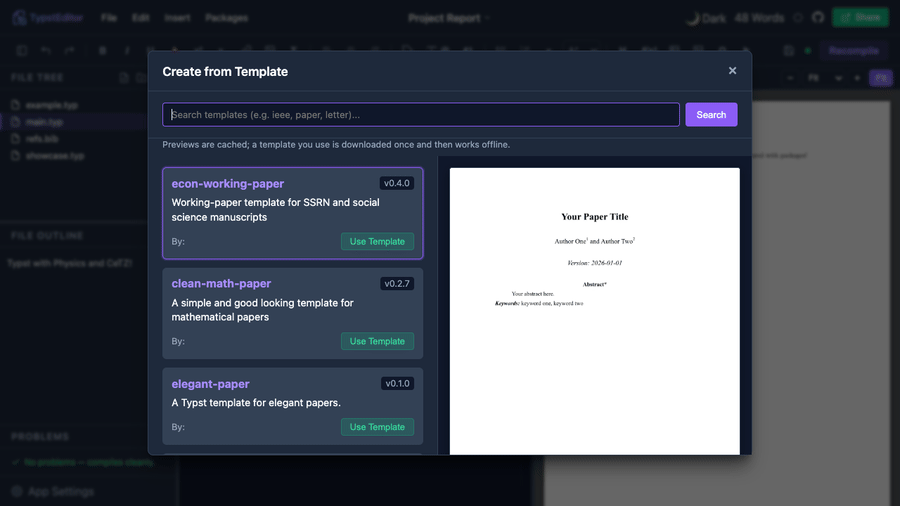Open the File menu
The image size is (900, 506).
tap(108, 18)
